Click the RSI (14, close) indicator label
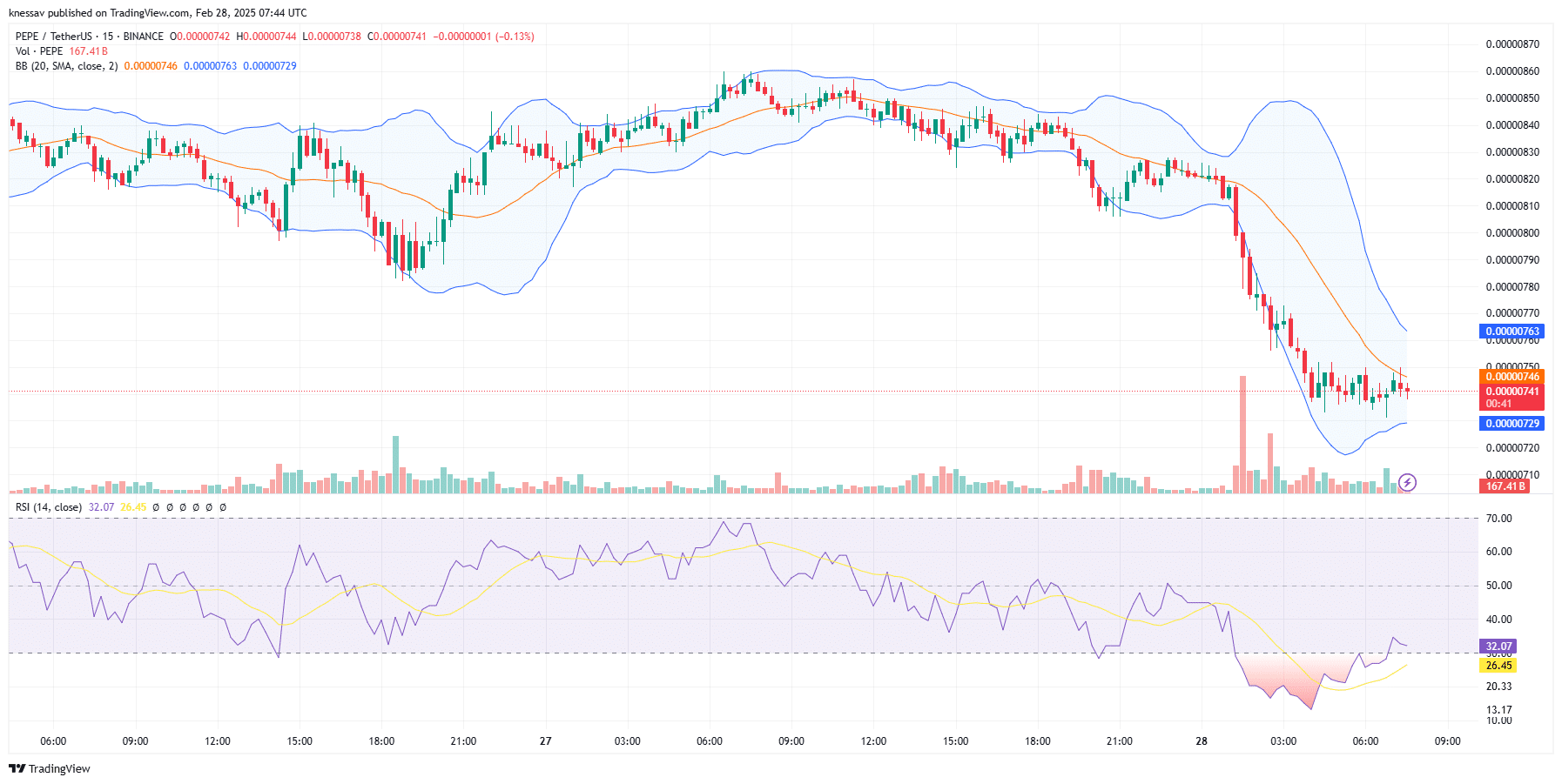The width and height of the screenshot is (1562, 784). coord(49,507)
